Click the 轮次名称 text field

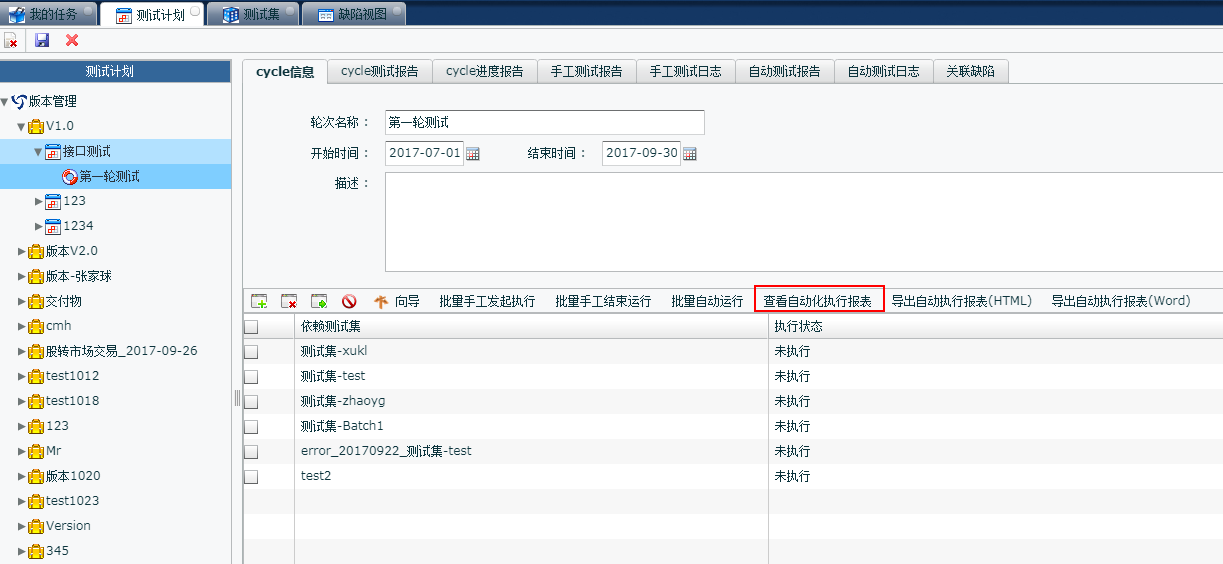pos(544,122)
